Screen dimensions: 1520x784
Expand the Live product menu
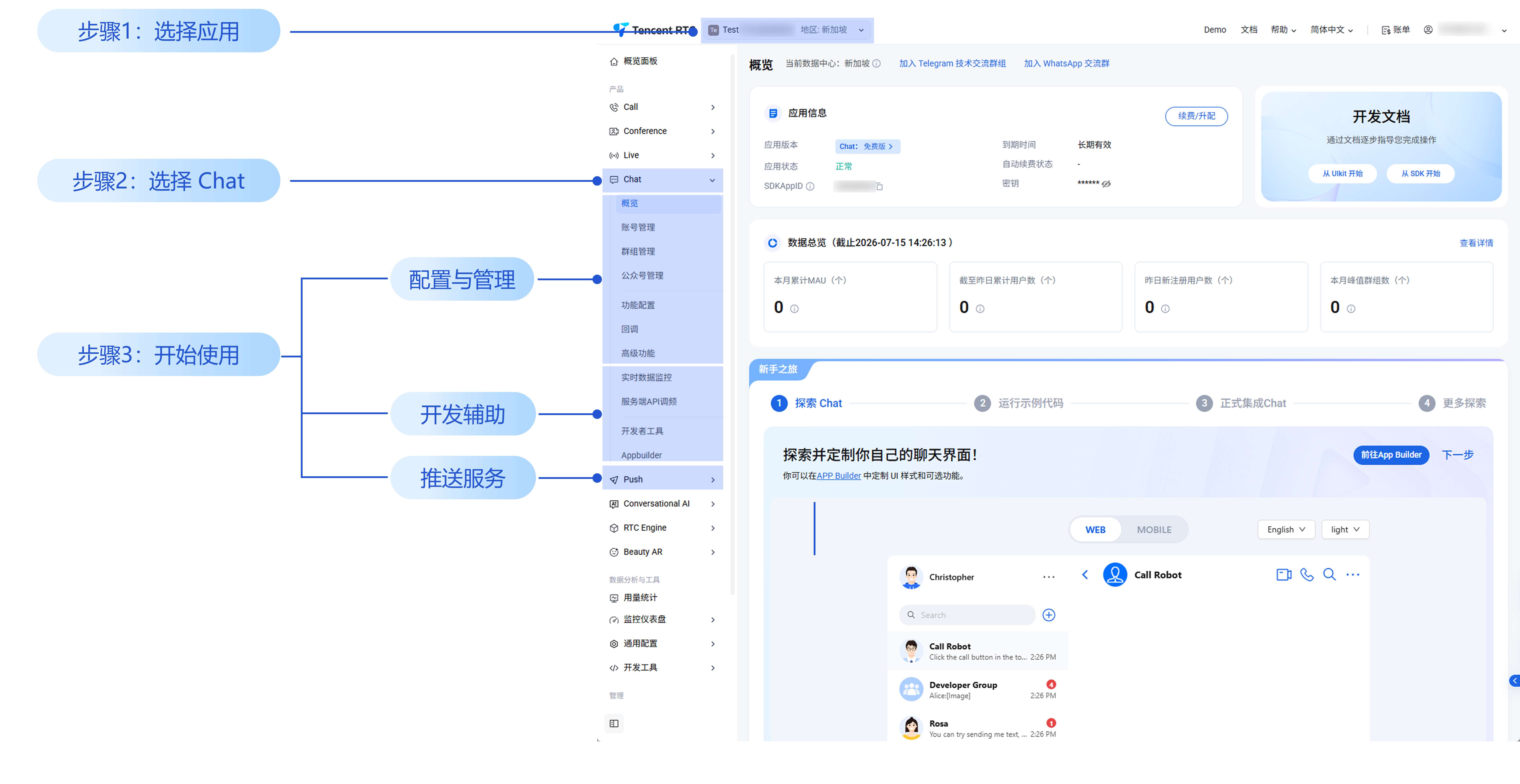tap(663, 155)
